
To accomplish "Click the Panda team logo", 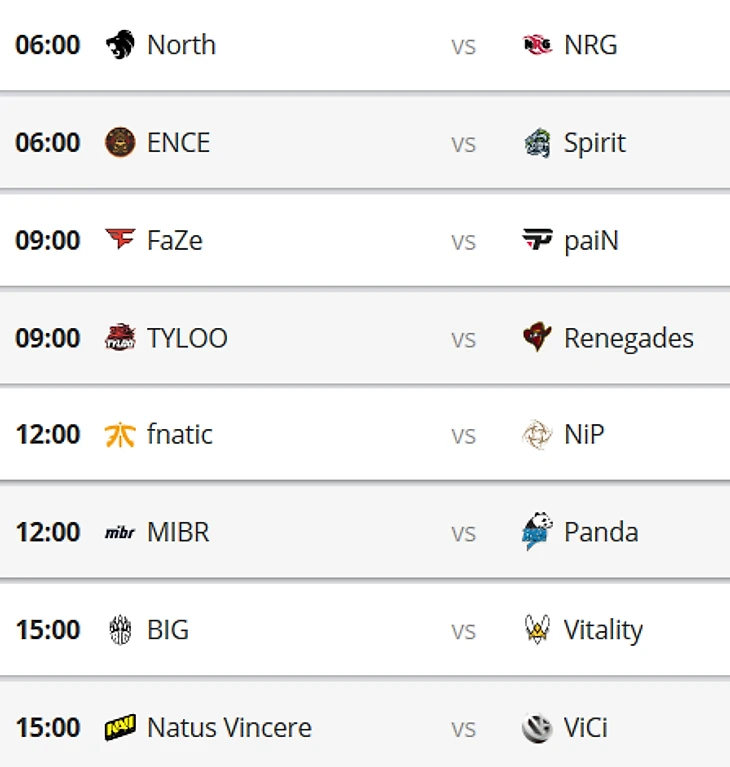I will pos(537,531).
